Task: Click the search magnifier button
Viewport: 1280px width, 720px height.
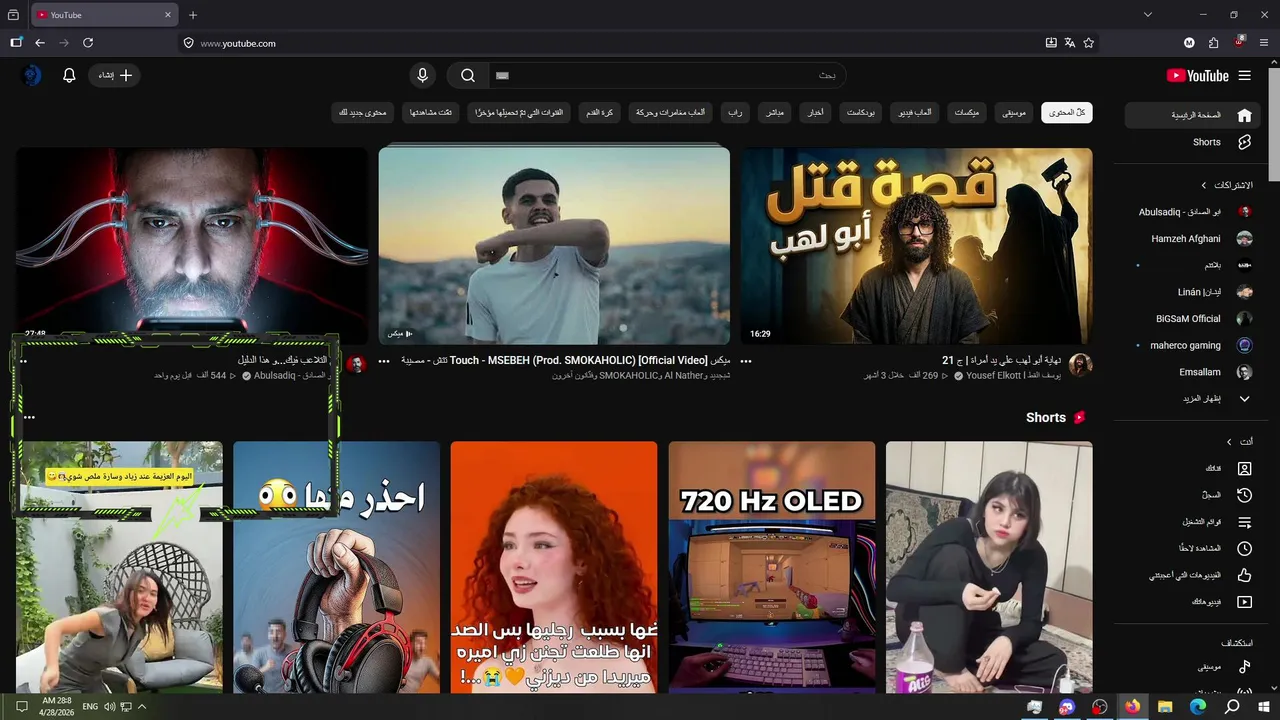Action: pyautogui.click(x=468, y=75)
